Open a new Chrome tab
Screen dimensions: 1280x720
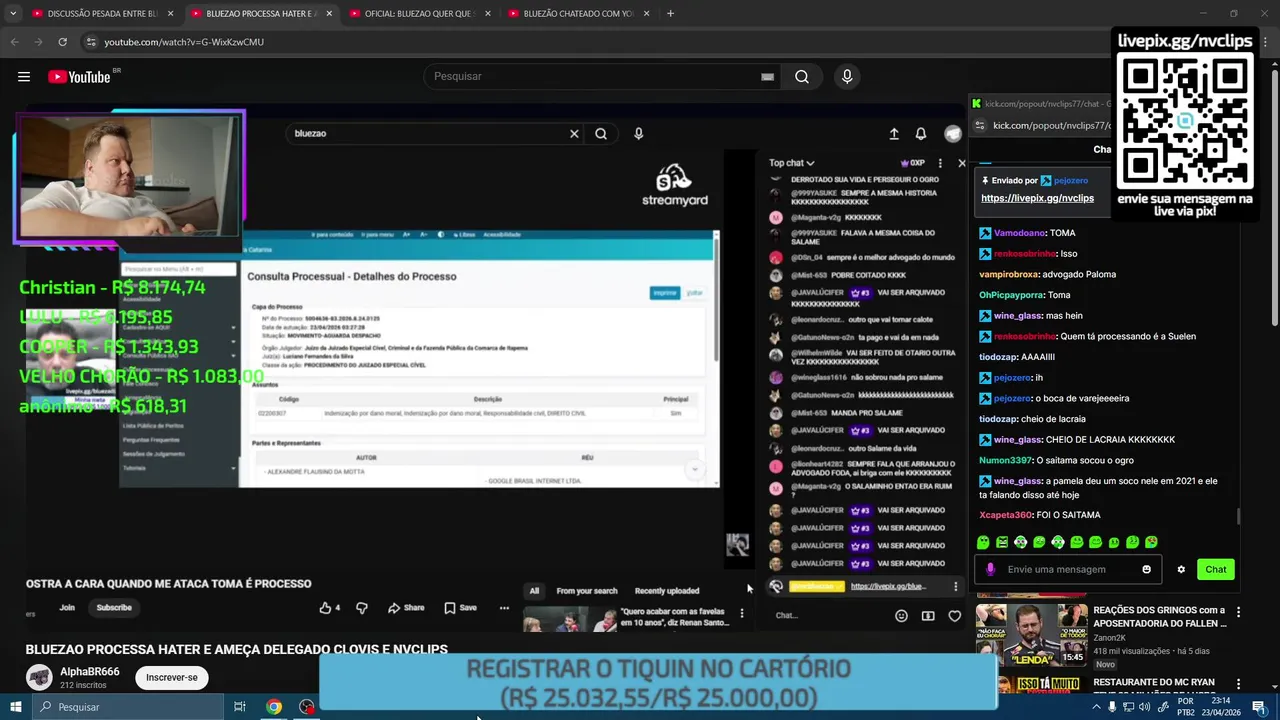(670, 14)
